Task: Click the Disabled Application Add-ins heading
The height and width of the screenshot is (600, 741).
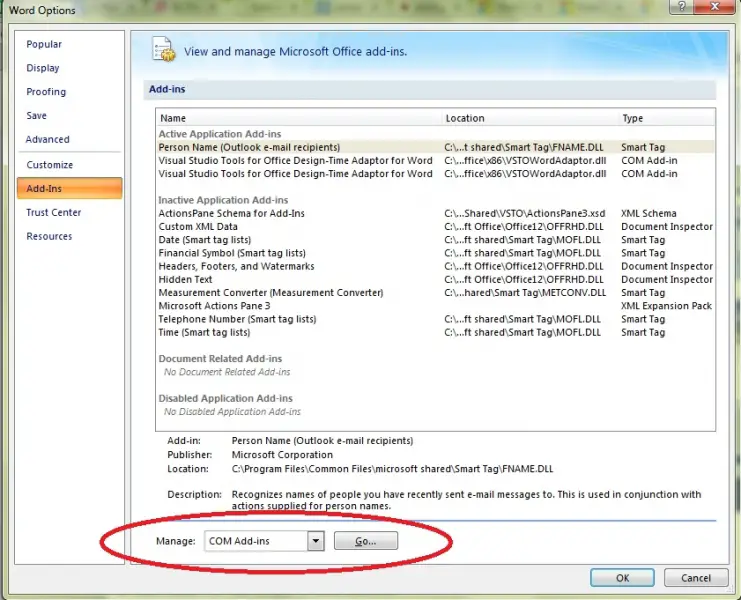Action: 225,399
